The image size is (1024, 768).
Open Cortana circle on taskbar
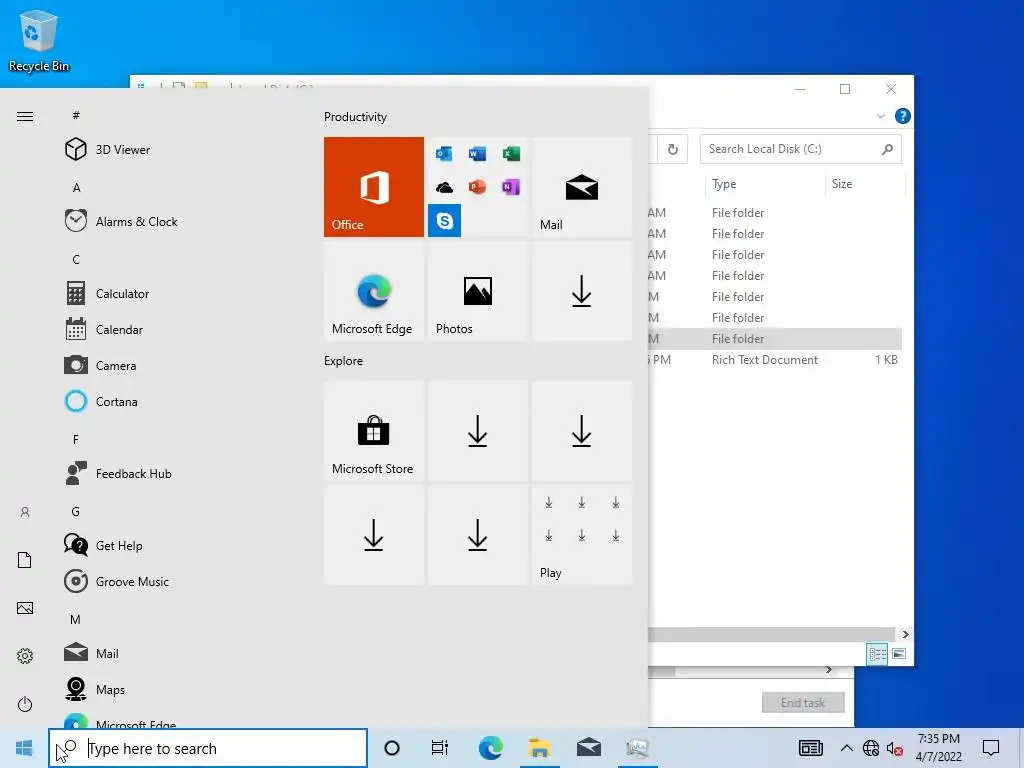tap(392, 748)
